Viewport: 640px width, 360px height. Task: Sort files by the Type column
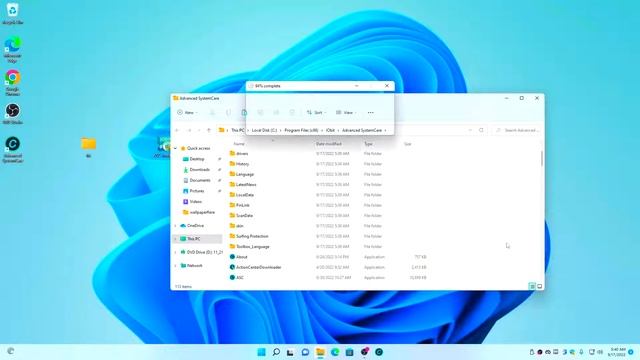(369, 144)
